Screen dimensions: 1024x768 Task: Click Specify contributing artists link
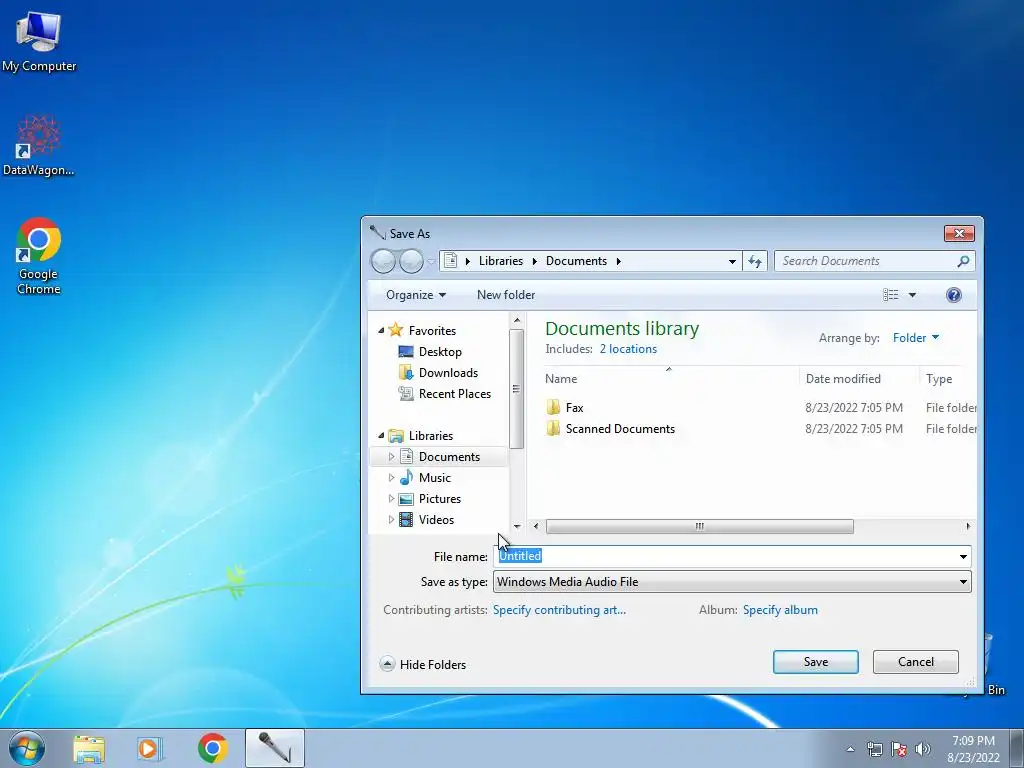click(x=559, y=610)
